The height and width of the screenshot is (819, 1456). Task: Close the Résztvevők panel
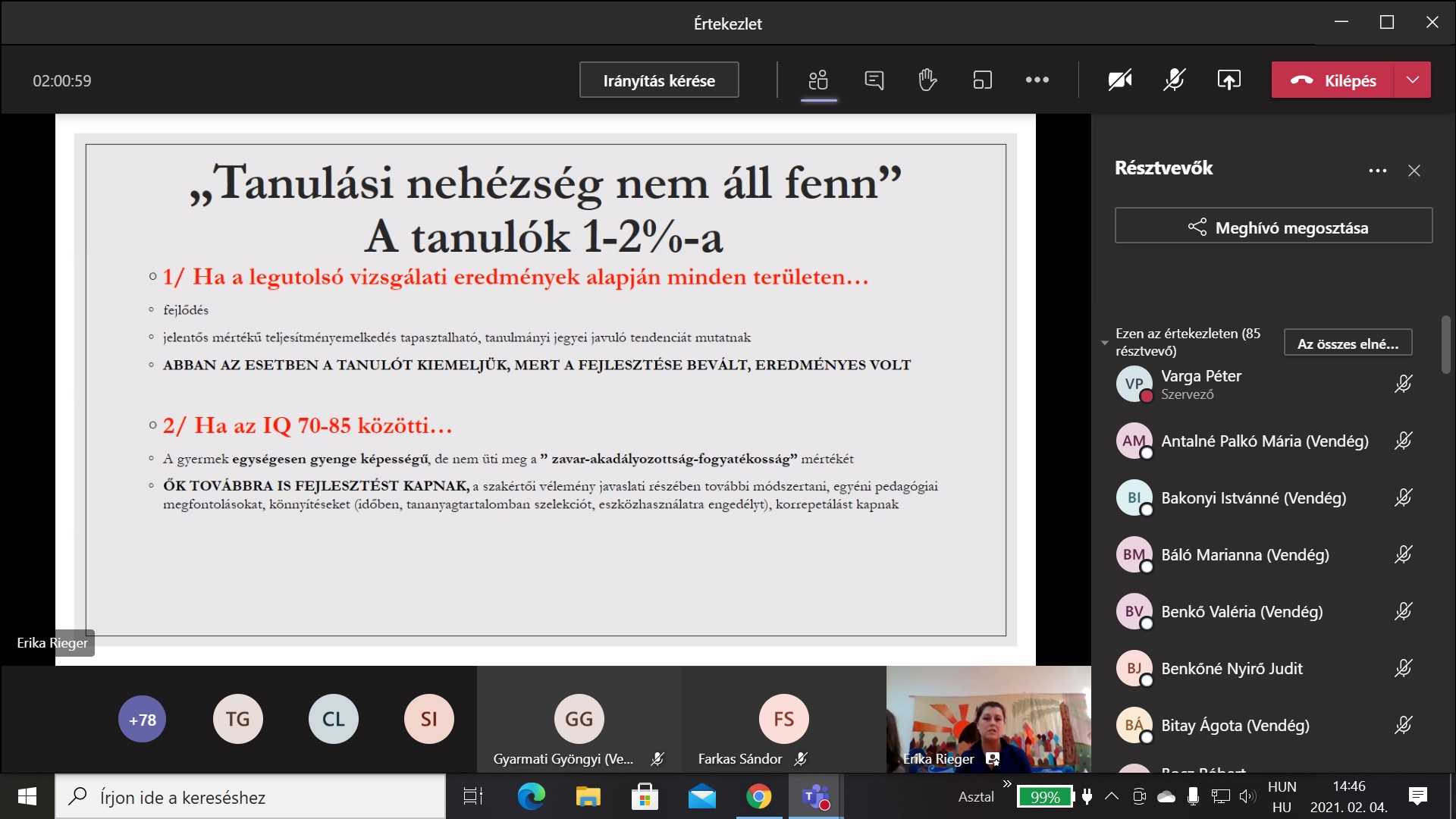pyautogui.click(x=1414, y=171)
